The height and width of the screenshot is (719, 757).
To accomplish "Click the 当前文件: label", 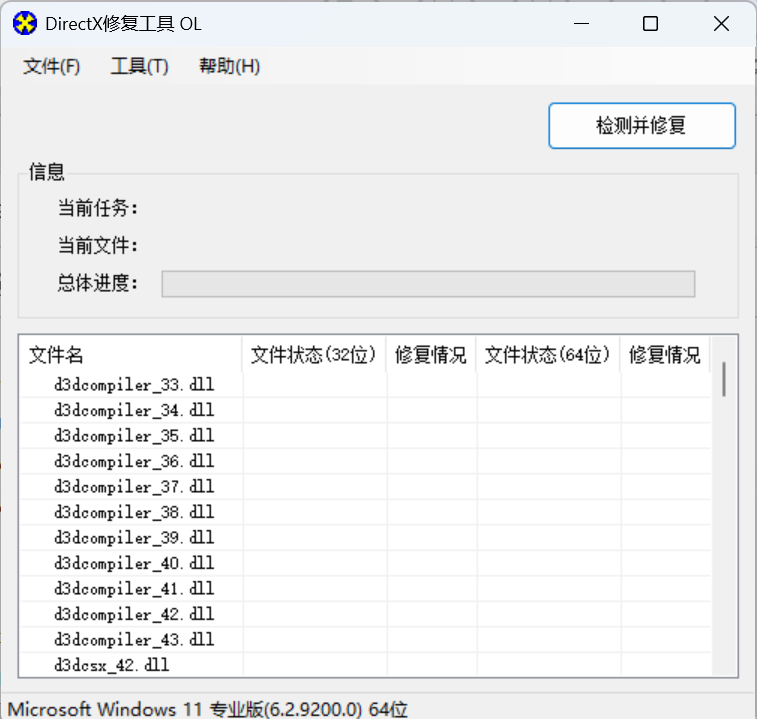I will [98, 246].
